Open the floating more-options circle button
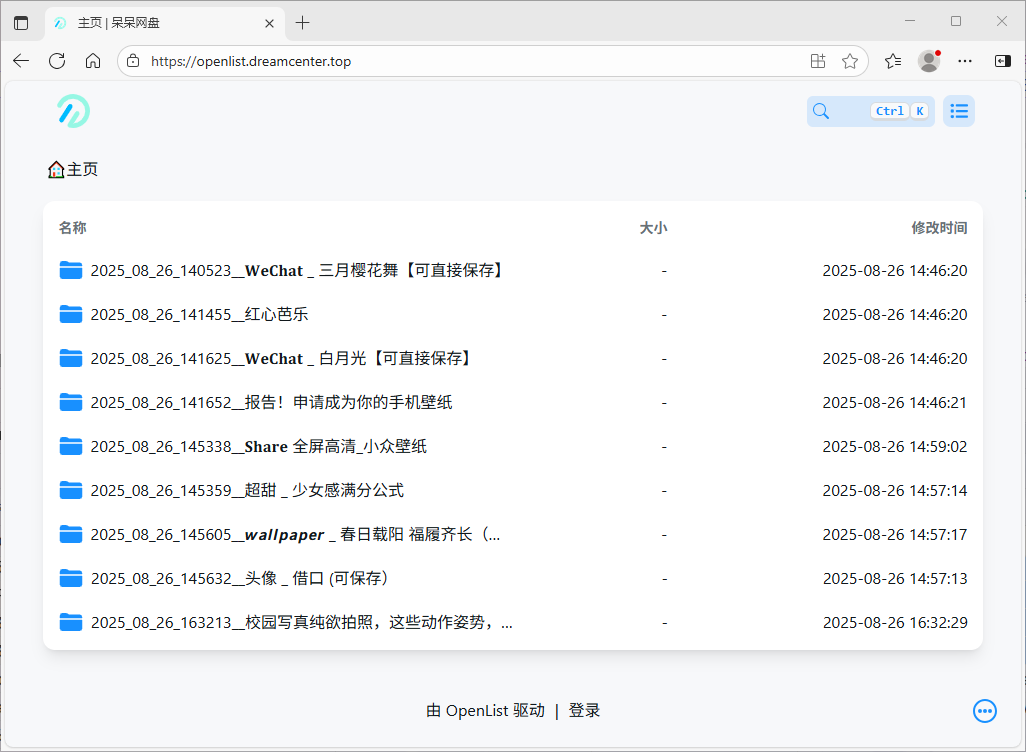Screen dimensions: 1026x752 [x=984, y=710]
